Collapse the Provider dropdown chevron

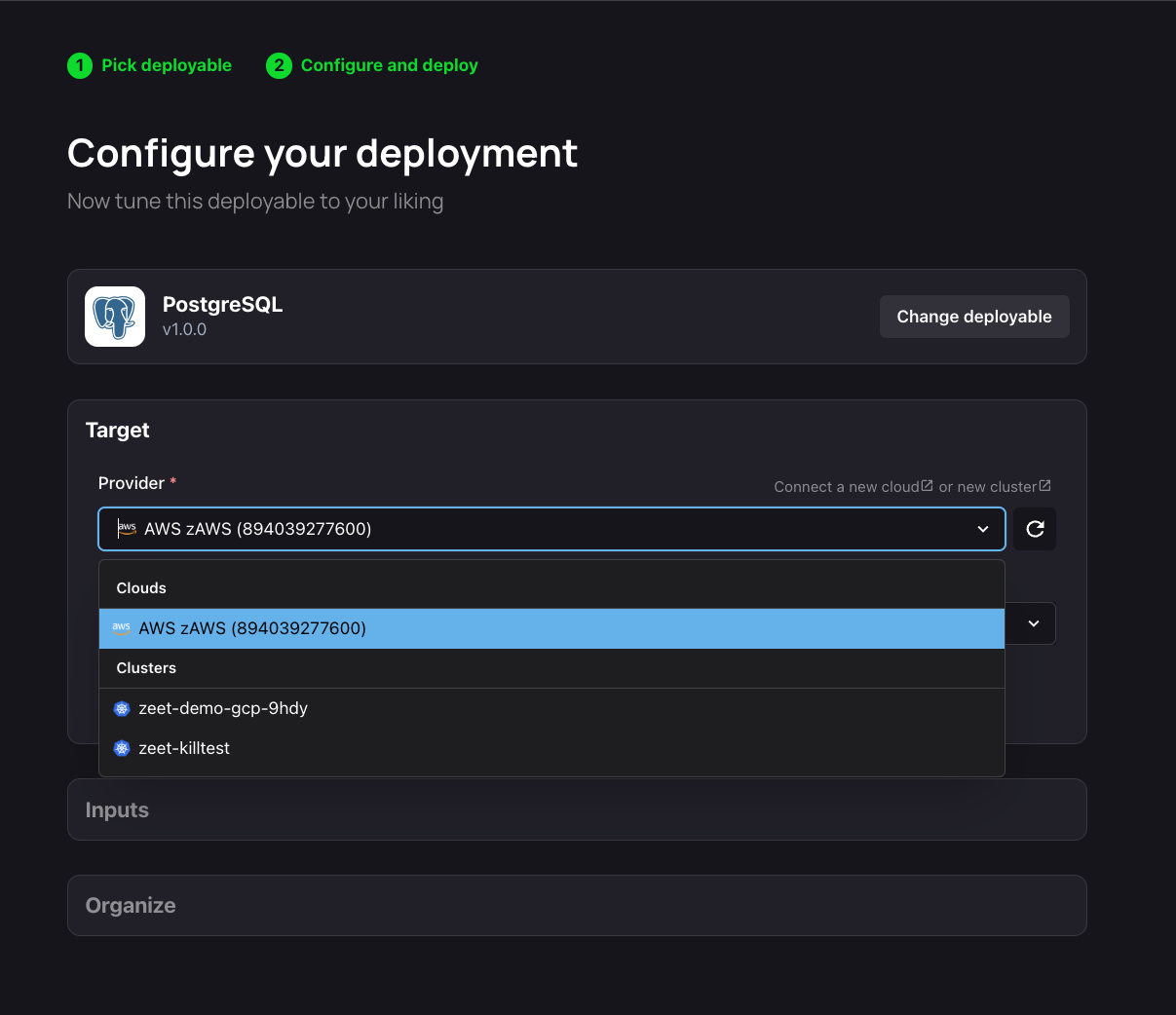tap(983, 529)
